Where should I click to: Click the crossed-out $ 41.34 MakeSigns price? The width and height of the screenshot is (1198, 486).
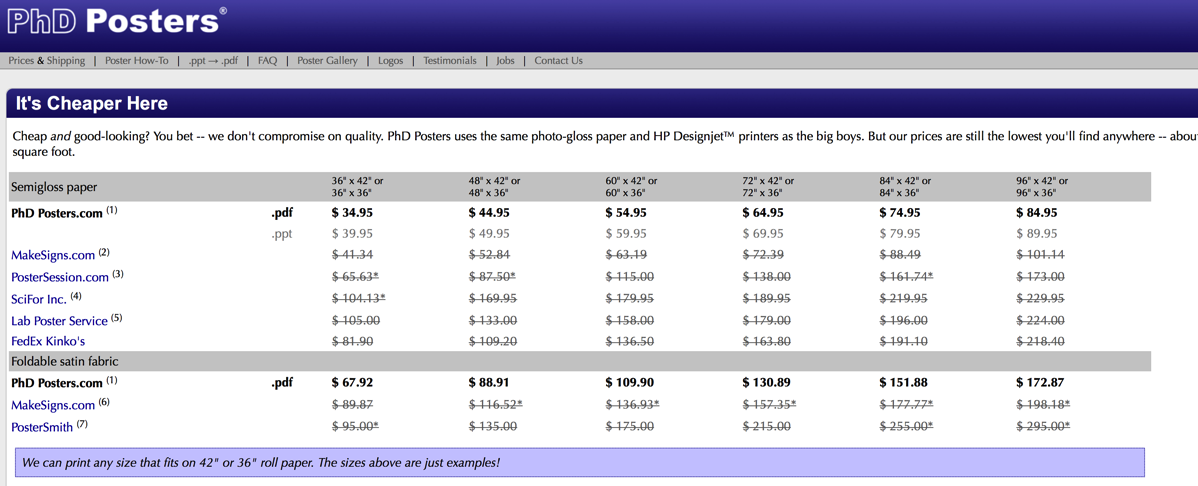coord(352,254)
